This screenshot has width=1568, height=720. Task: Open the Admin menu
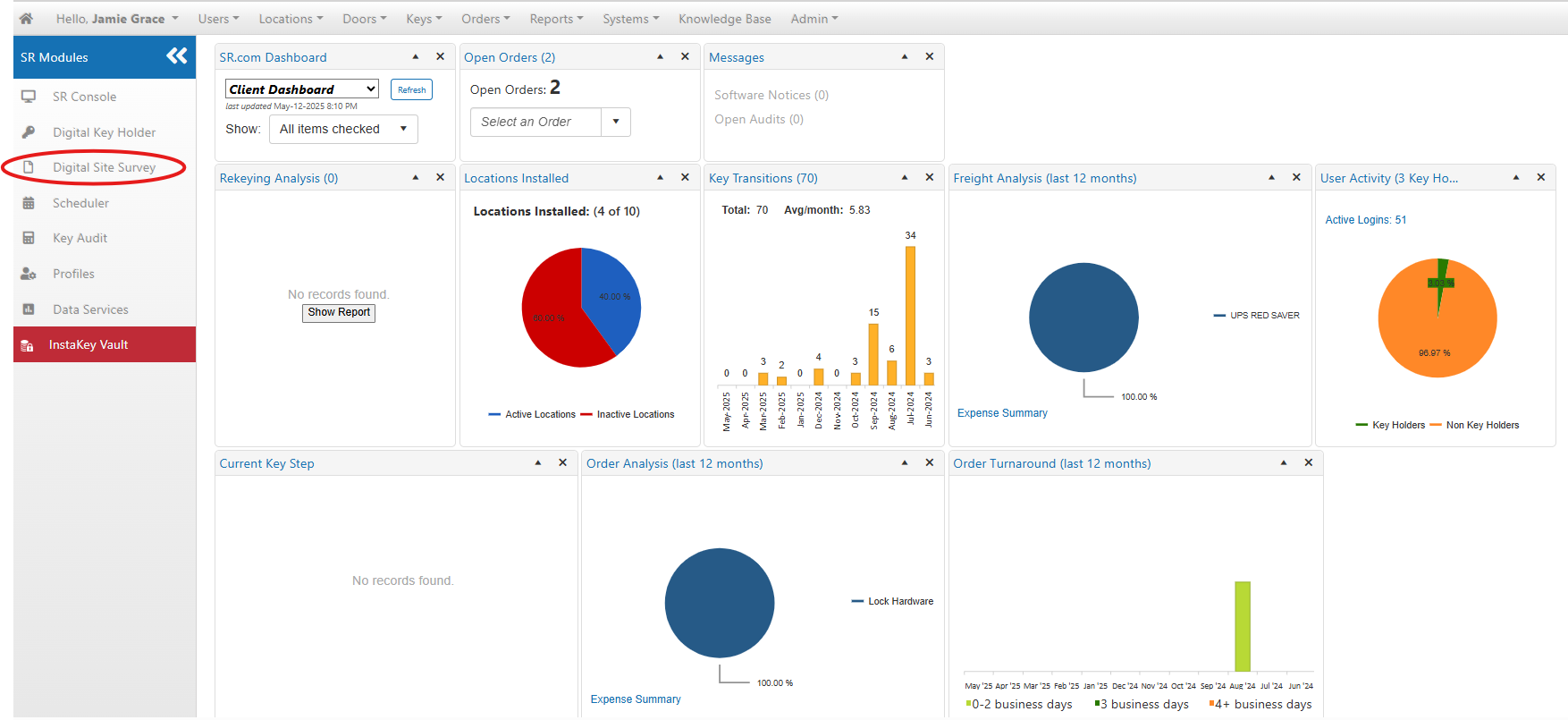[814, 19]
